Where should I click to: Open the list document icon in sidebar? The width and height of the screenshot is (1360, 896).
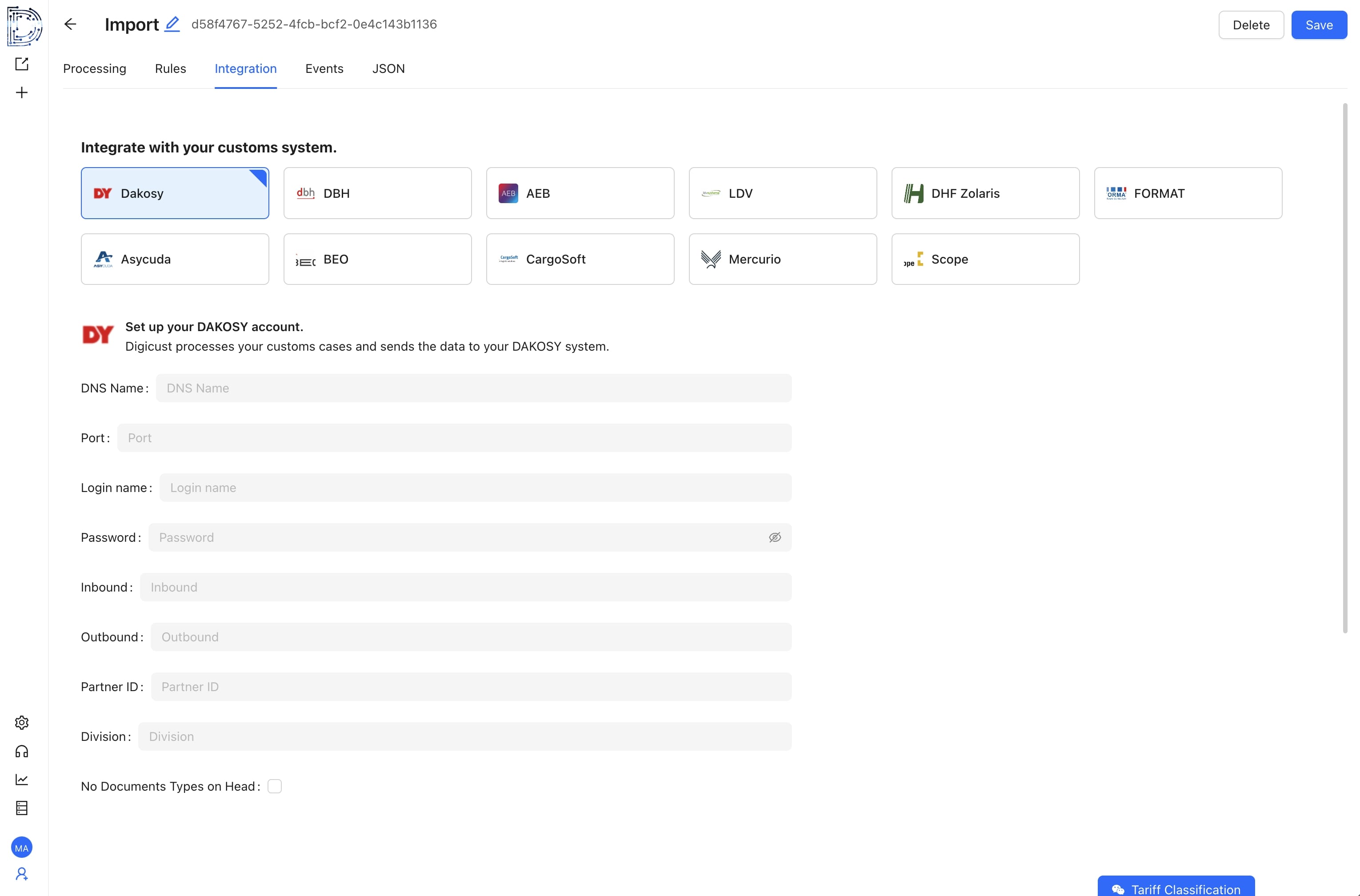coord(22,808)
